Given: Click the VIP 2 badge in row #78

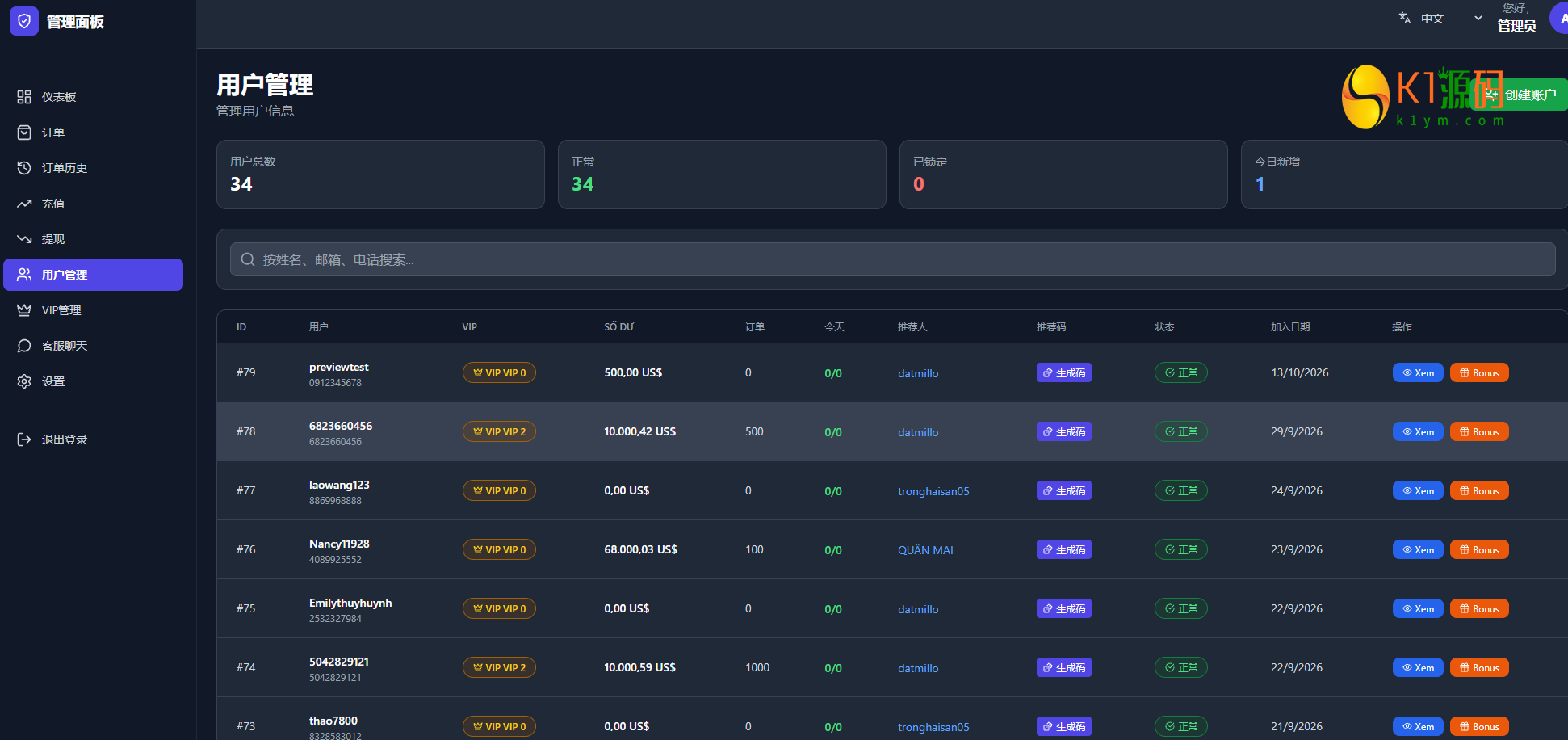Looking at the screenshot, I should coord(499,431).
